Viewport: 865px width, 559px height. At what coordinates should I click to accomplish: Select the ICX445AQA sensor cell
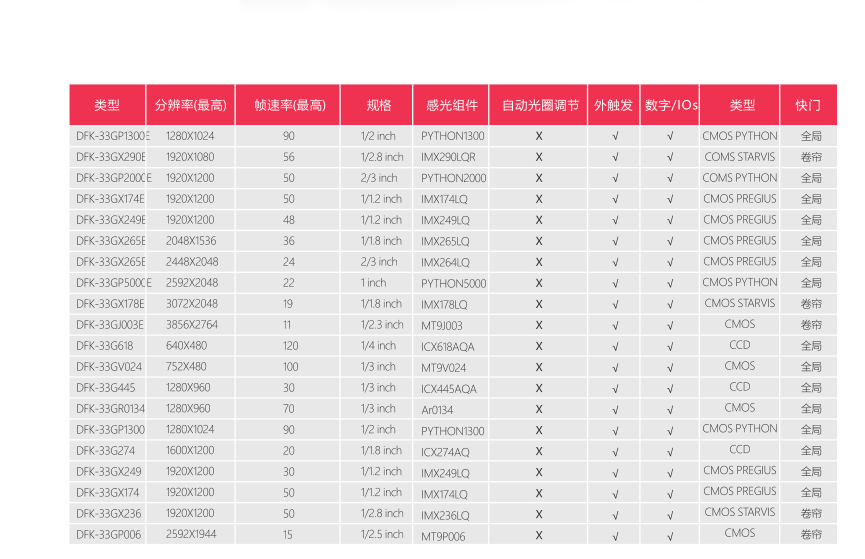pyautogui.click(x=449, y=388)
